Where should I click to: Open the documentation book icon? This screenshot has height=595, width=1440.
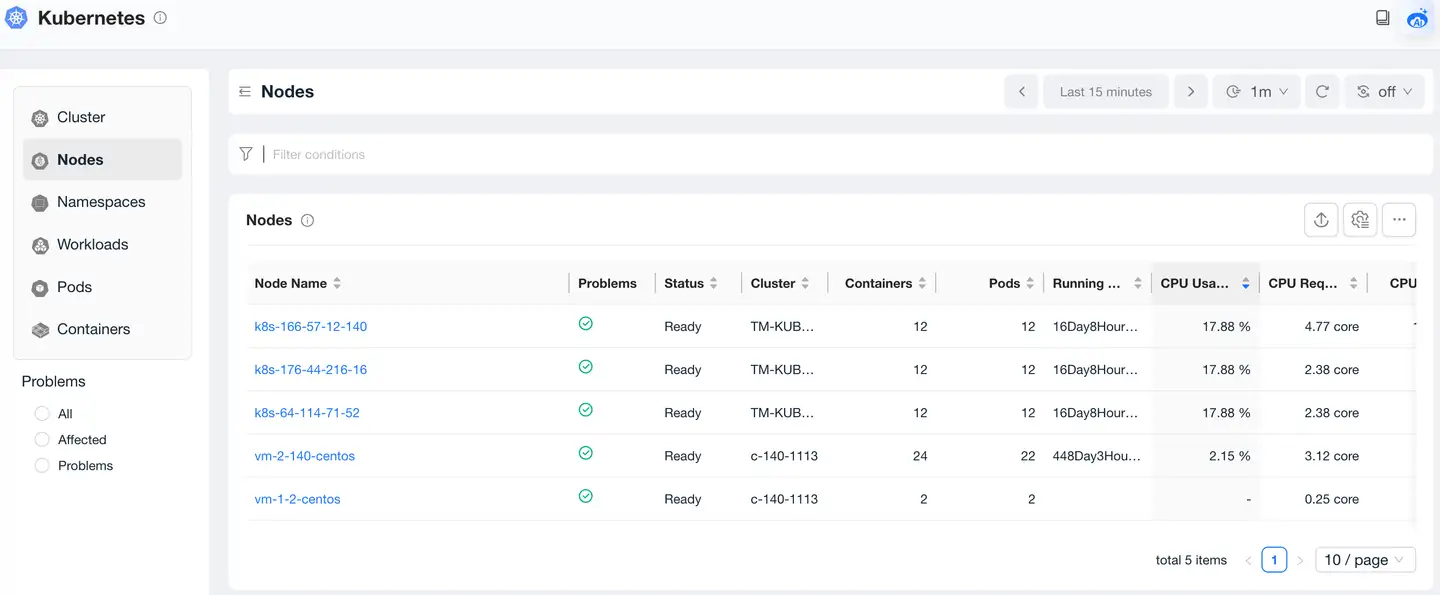[1382, 18]
